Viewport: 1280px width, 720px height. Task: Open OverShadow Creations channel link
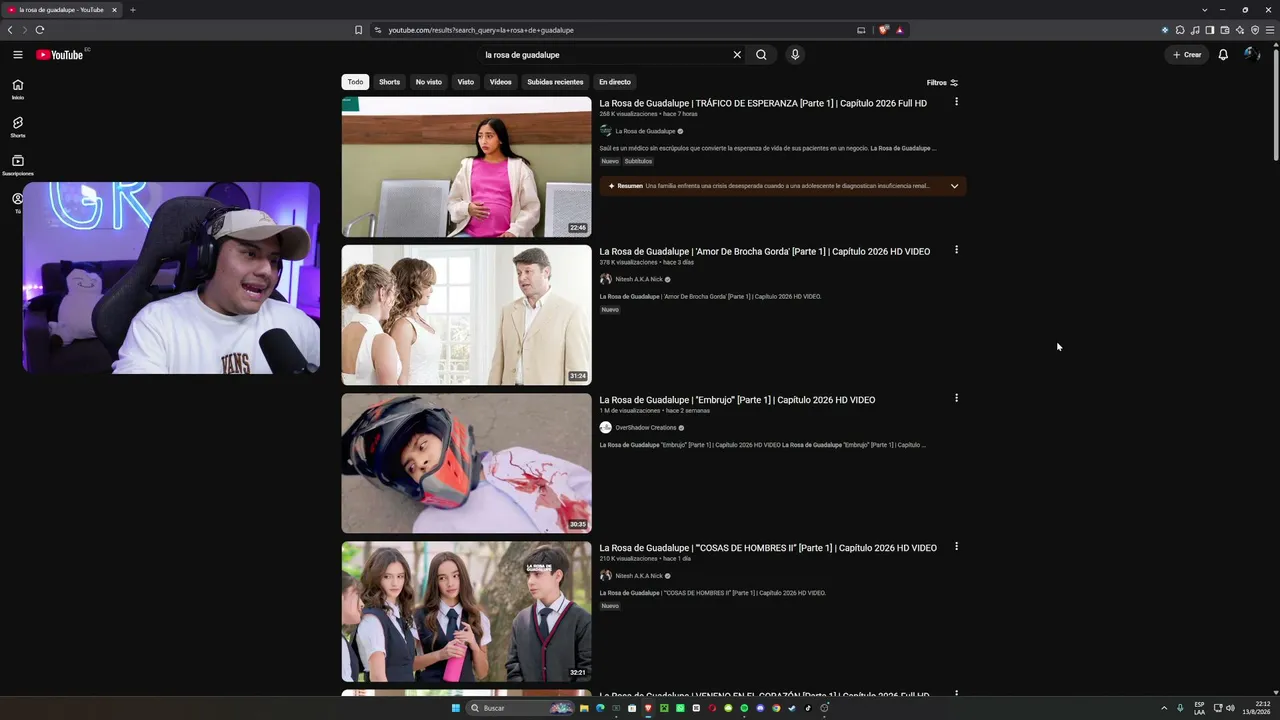[x=646, y=427]
